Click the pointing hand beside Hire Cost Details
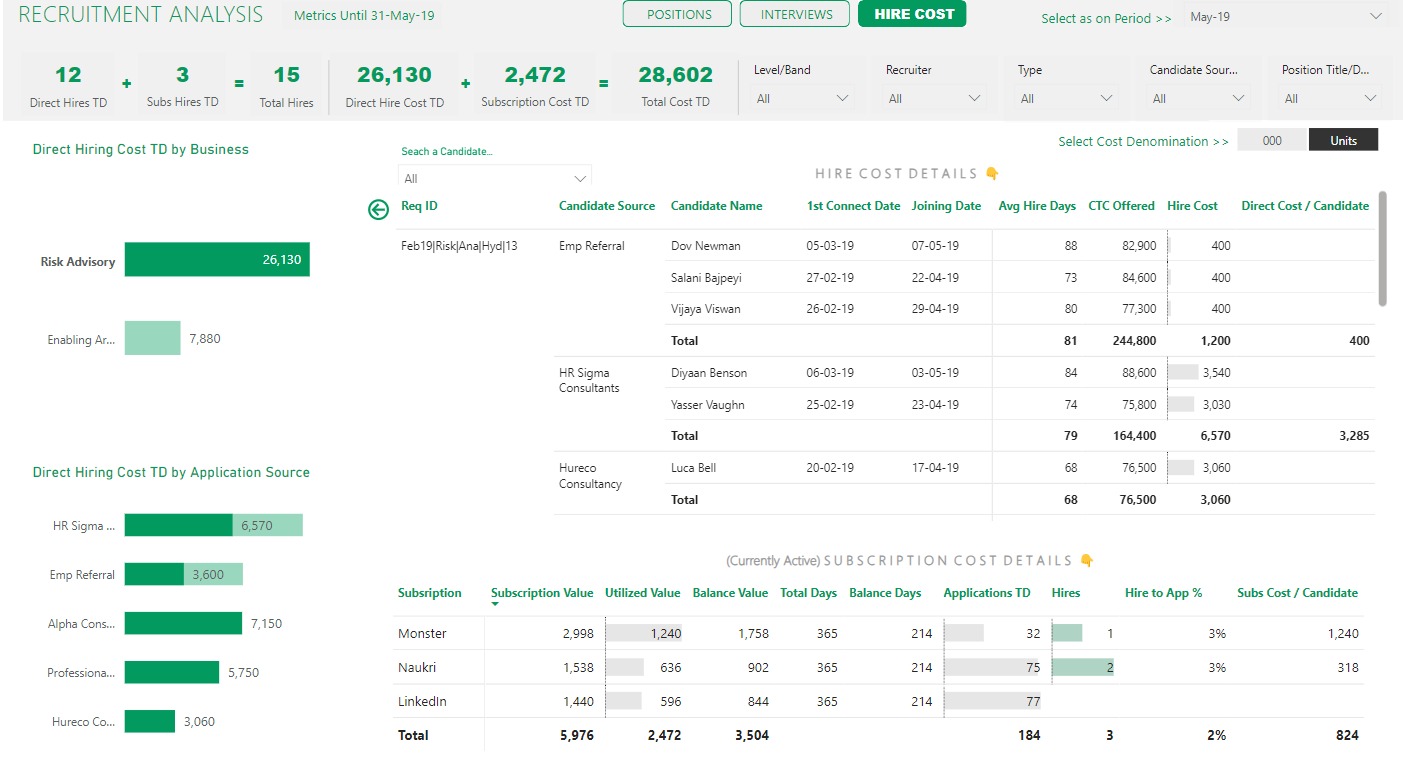 click(992, 174)
